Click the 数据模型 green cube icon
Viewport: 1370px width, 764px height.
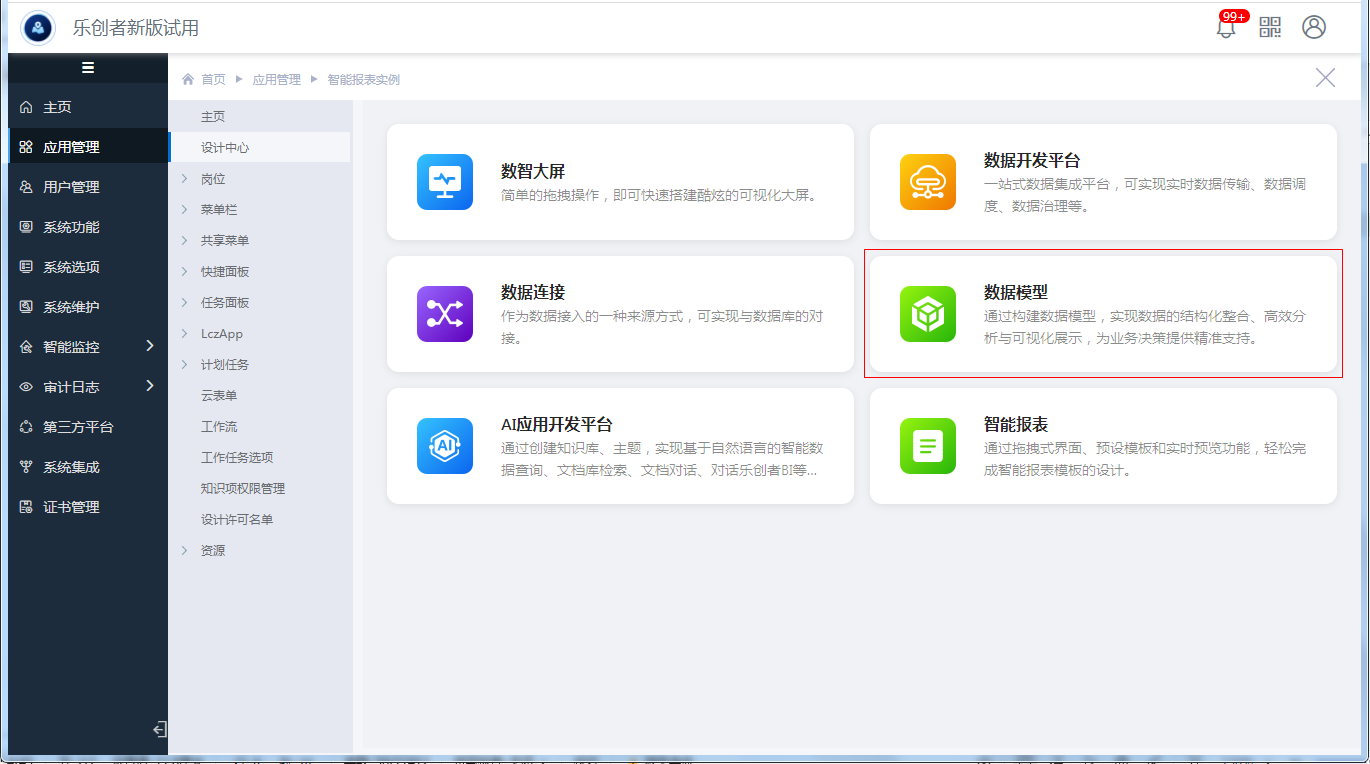[928, 314]
